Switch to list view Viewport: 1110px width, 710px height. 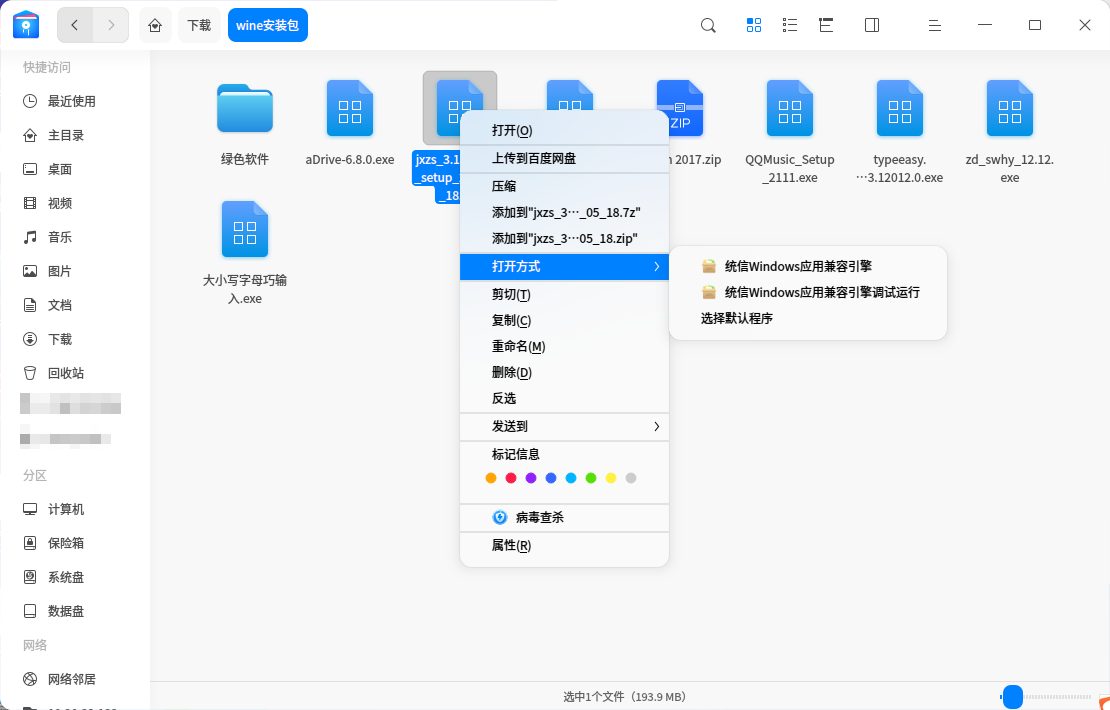(x=790, y=25)
